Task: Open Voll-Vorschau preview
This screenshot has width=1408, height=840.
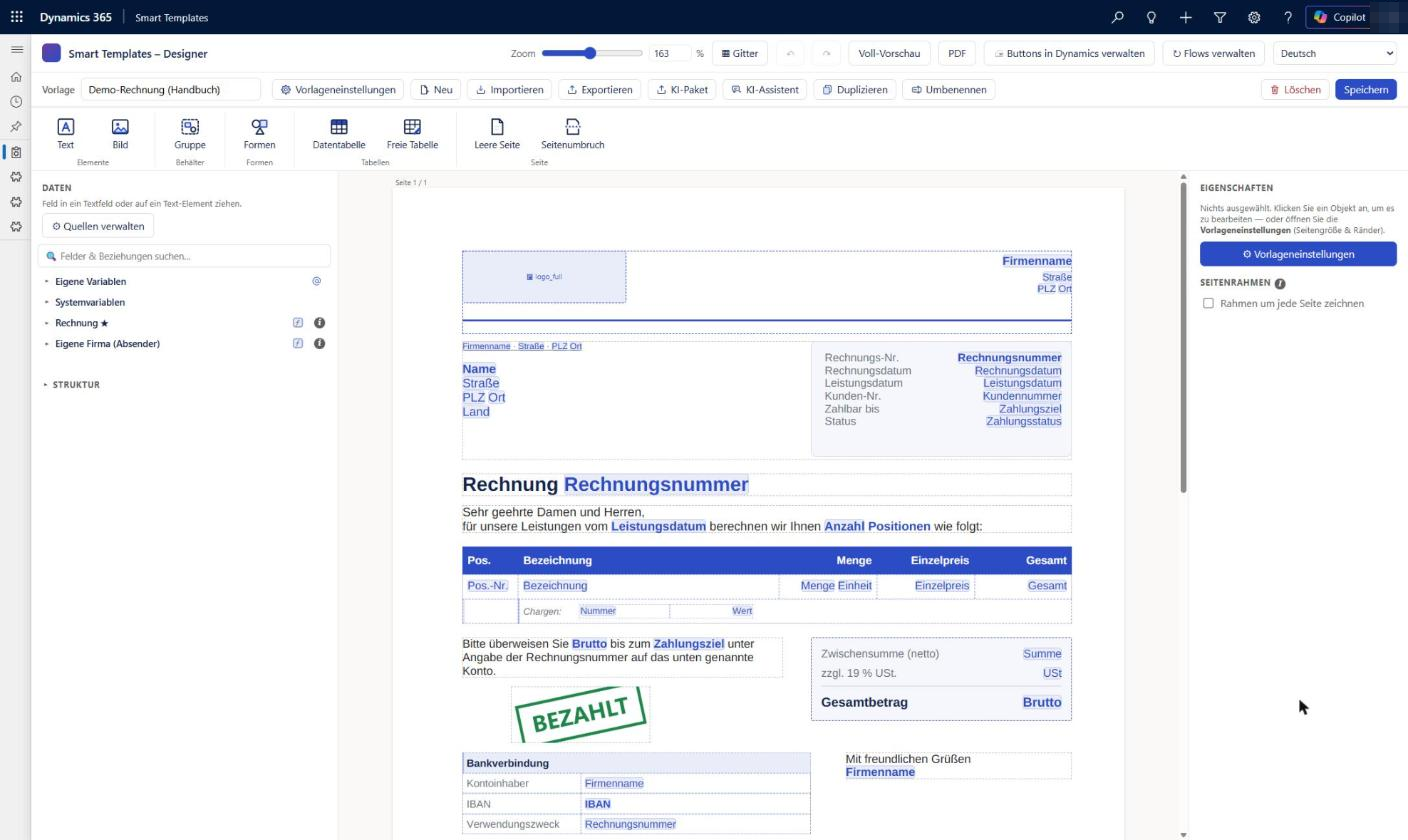Action: coord(889,53)
